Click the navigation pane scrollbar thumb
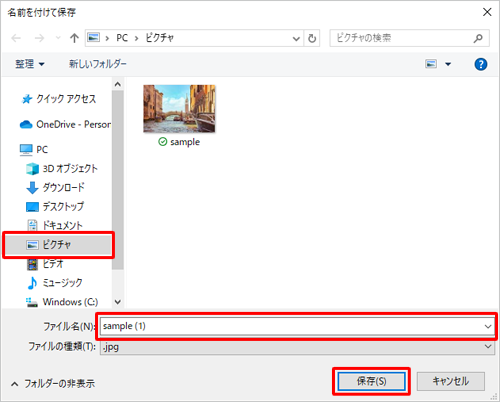The height and width of the screenshot is (402, 500). point(118,180)
